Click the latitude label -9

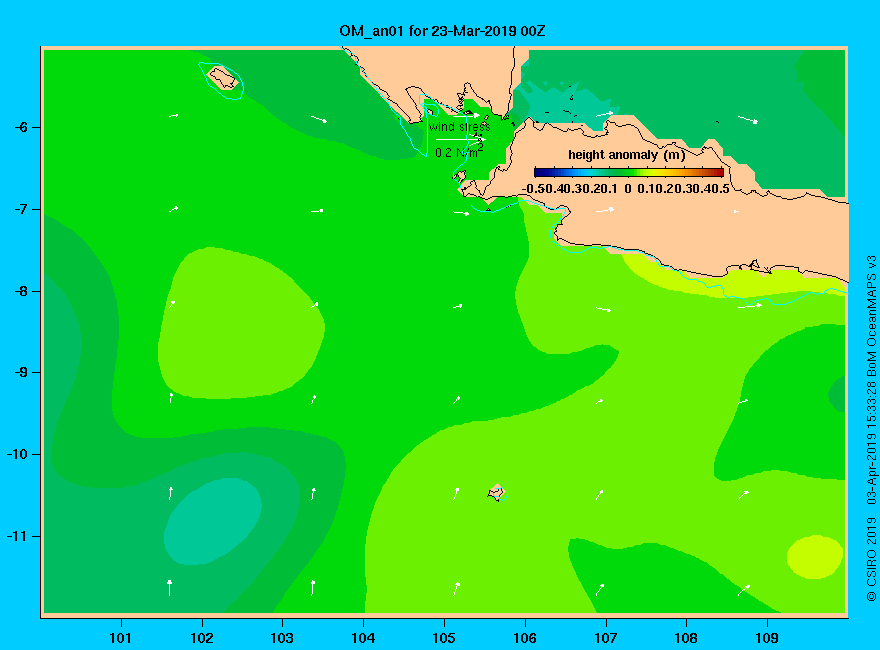21,373
